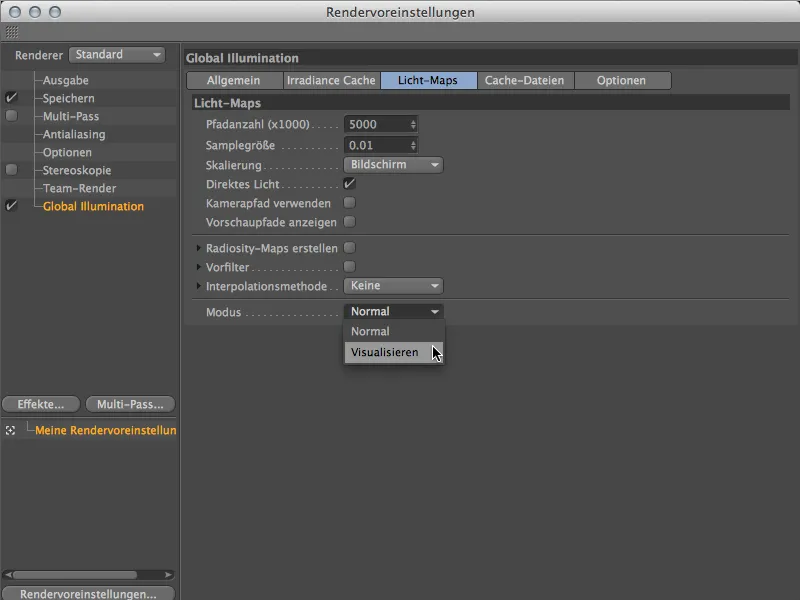Viewport: 800px width, 600px height.
Task: Enable Kamerapfad verwenden
Action: coord(349,203)
